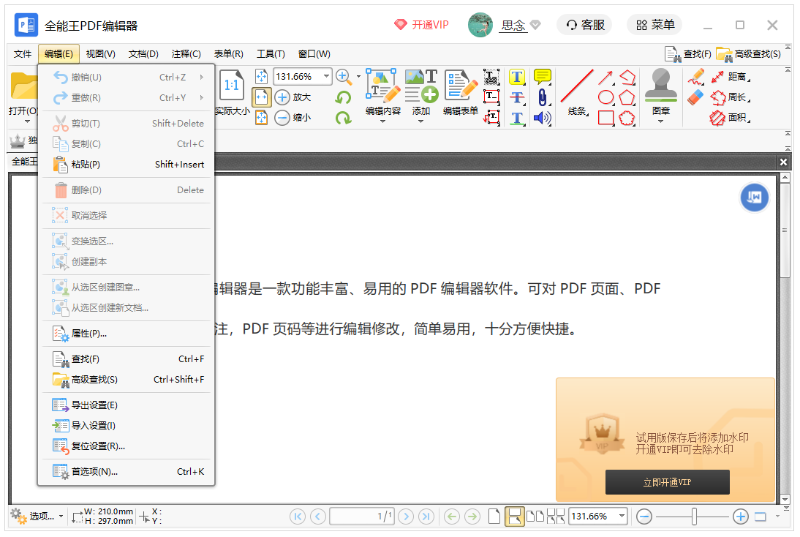
Task: Click the page number input field
Action: [x=361, y=517]
